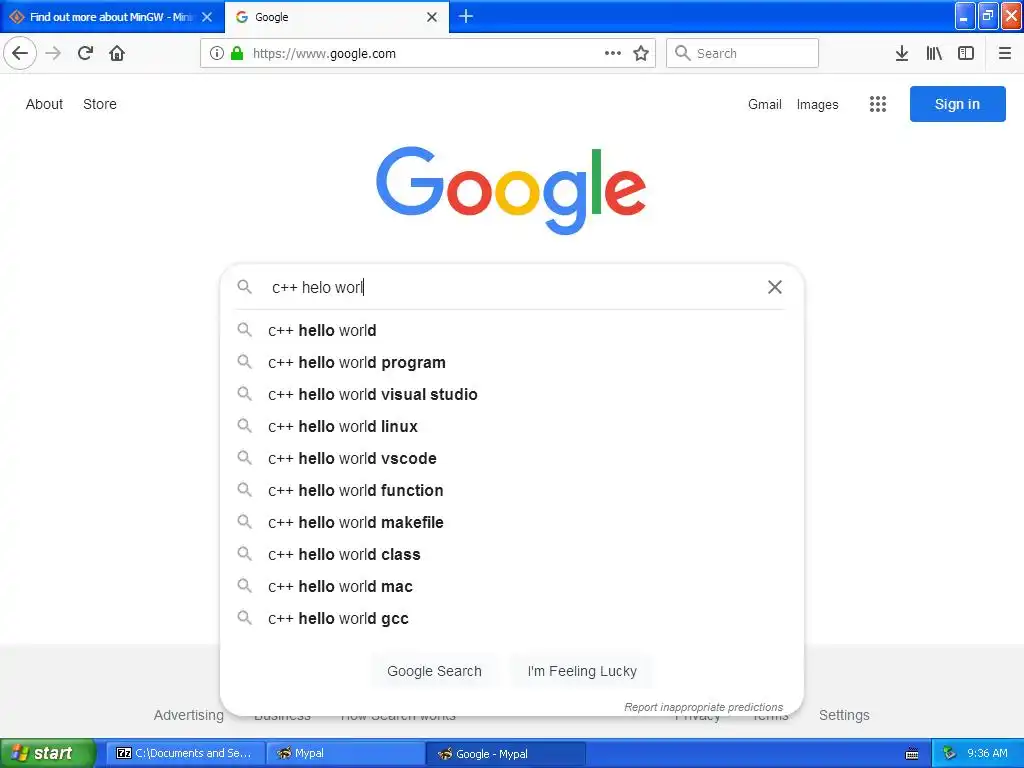
Task: Choose suggestion "c++ hello world makefile"
Action: (x=355, y=522)
